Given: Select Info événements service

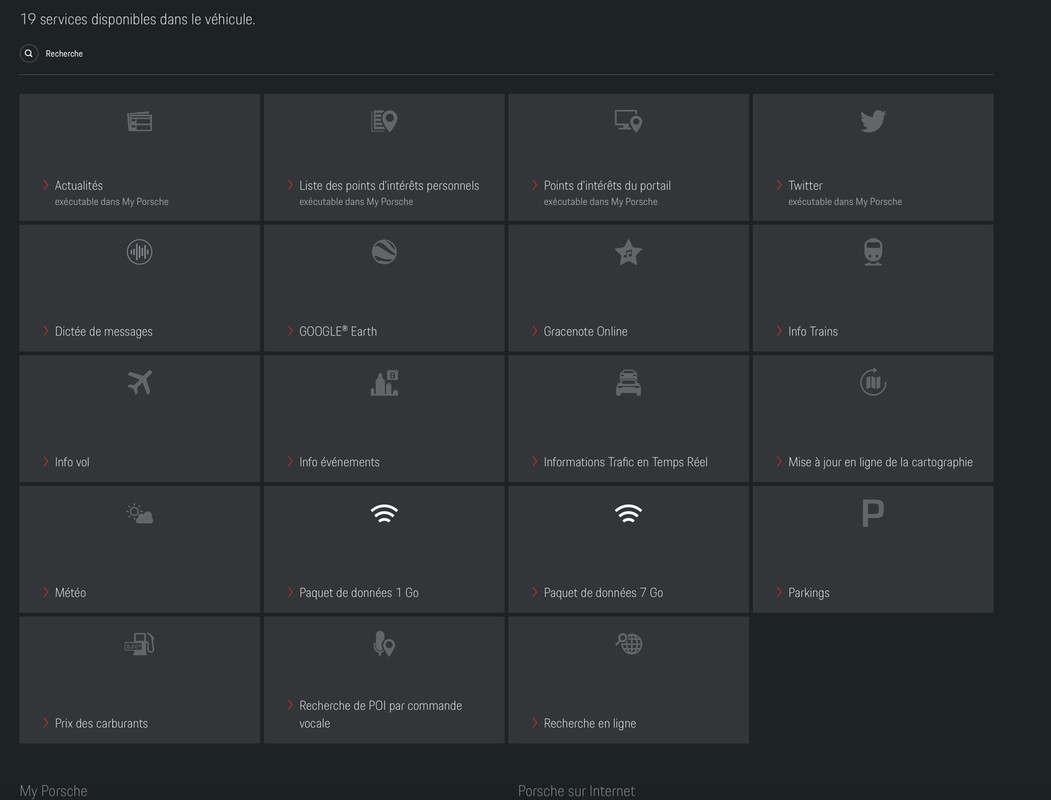Looking at the screenshot, I should coord(339,462).
